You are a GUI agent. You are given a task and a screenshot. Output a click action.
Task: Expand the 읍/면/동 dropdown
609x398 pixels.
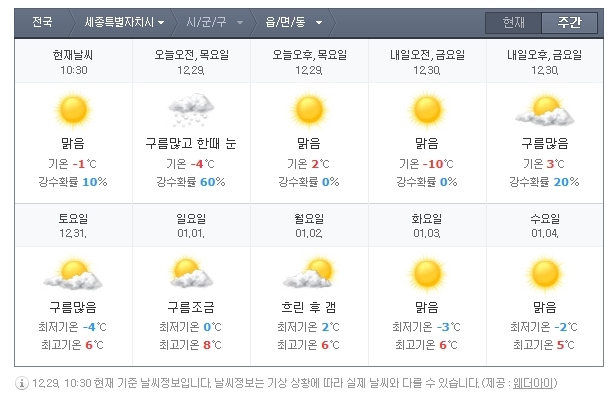point(294,22)
